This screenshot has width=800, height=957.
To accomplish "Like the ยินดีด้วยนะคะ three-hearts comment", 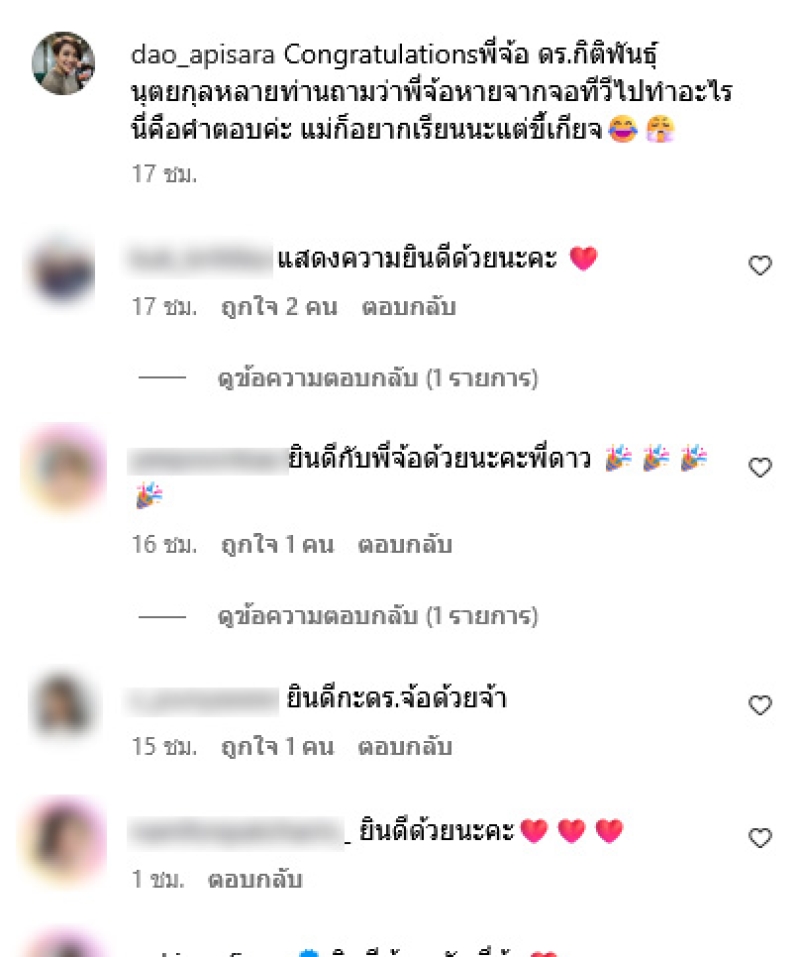I will coord(760,838).
